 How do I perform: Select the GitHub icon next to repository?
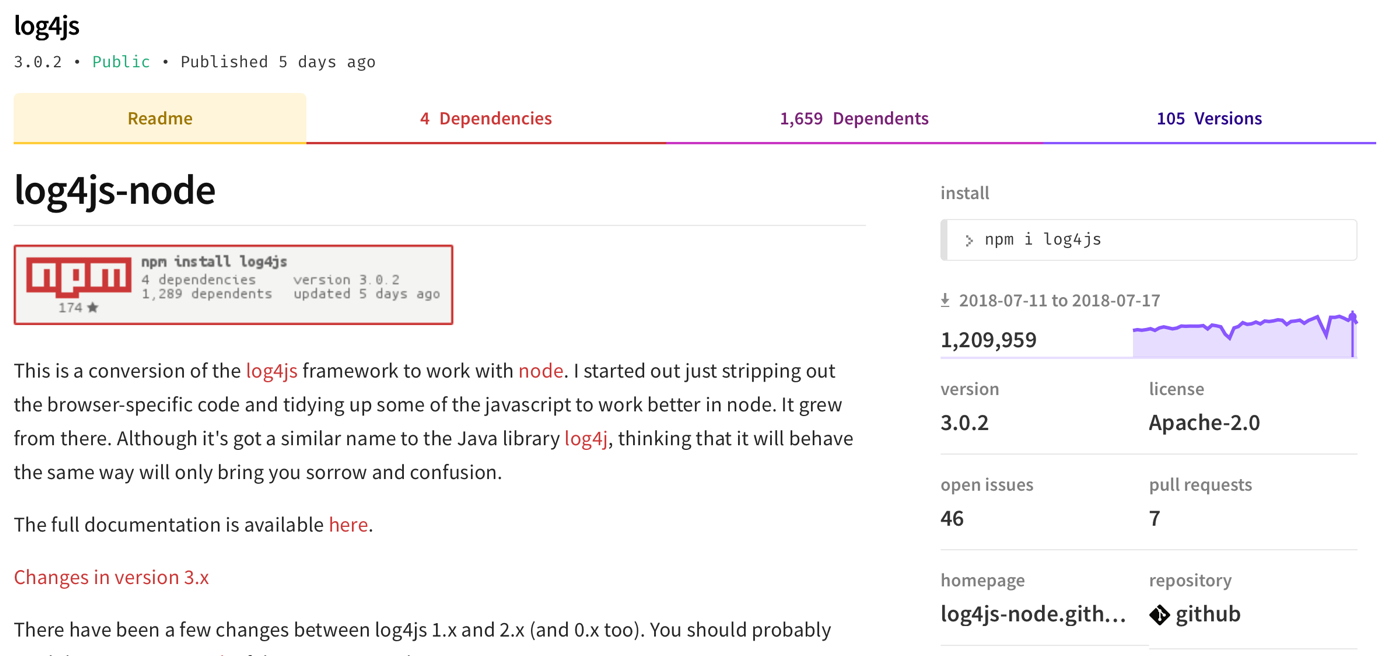point(1158,616)
